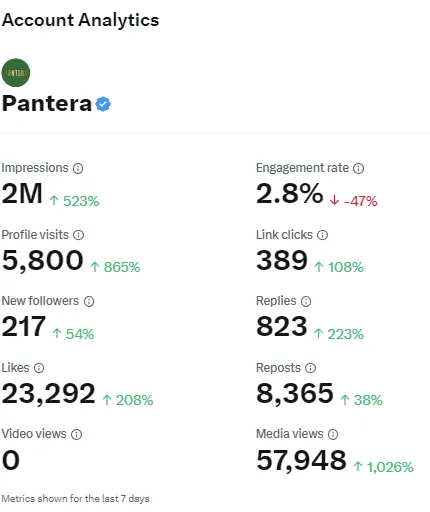This screenshot has height=512, width=430.
Task: Open the Likes info tooltip icon
Action: [x=39, y=368]
